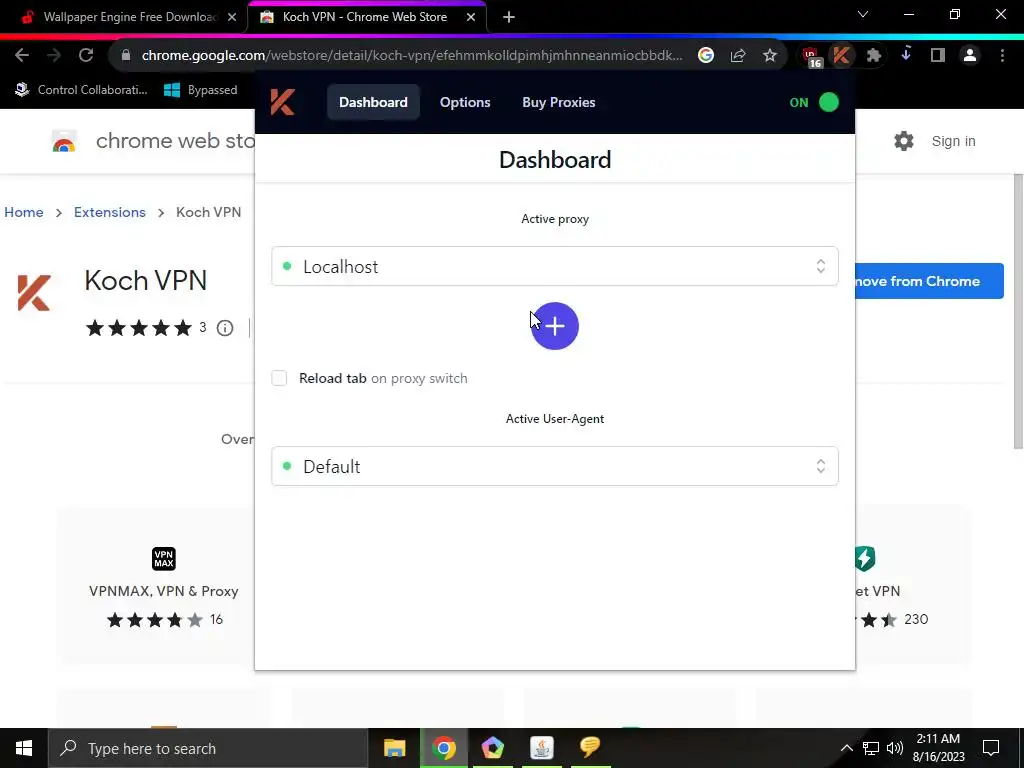Bookmark this page with the star icon
The height and width of the screenshot is (768, 1024).
[x=770, y=56]
